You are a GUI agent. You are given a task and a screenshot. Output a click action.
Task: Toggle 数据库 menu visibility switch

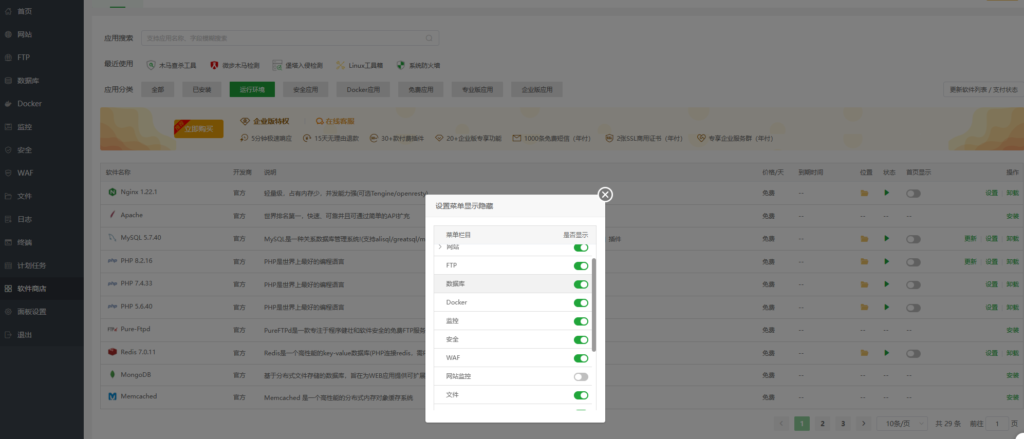pos(581,284)
